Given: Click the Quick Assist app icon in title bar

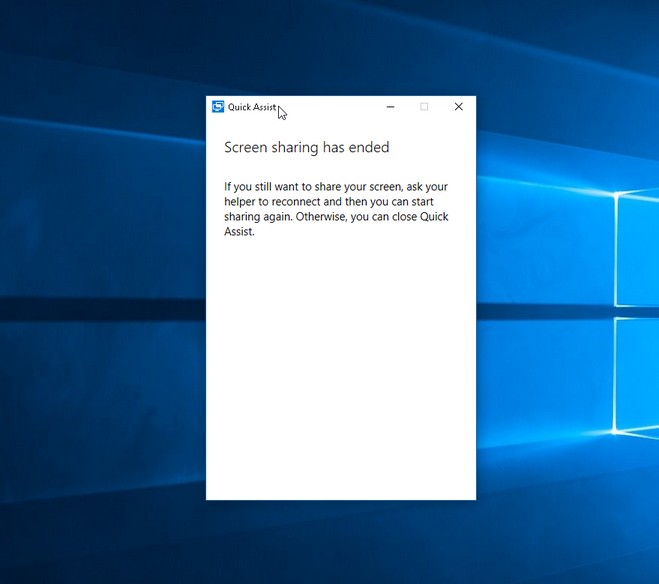Looking at the screenshot, I should (218, 107).
